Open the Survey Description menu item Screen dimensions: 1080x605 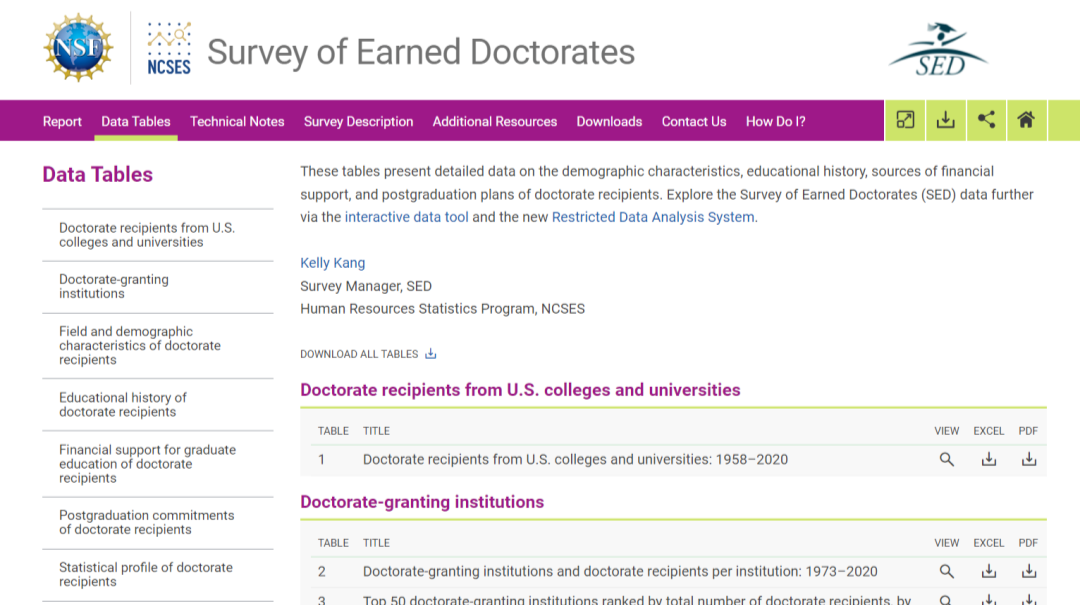tap(358, 122)
